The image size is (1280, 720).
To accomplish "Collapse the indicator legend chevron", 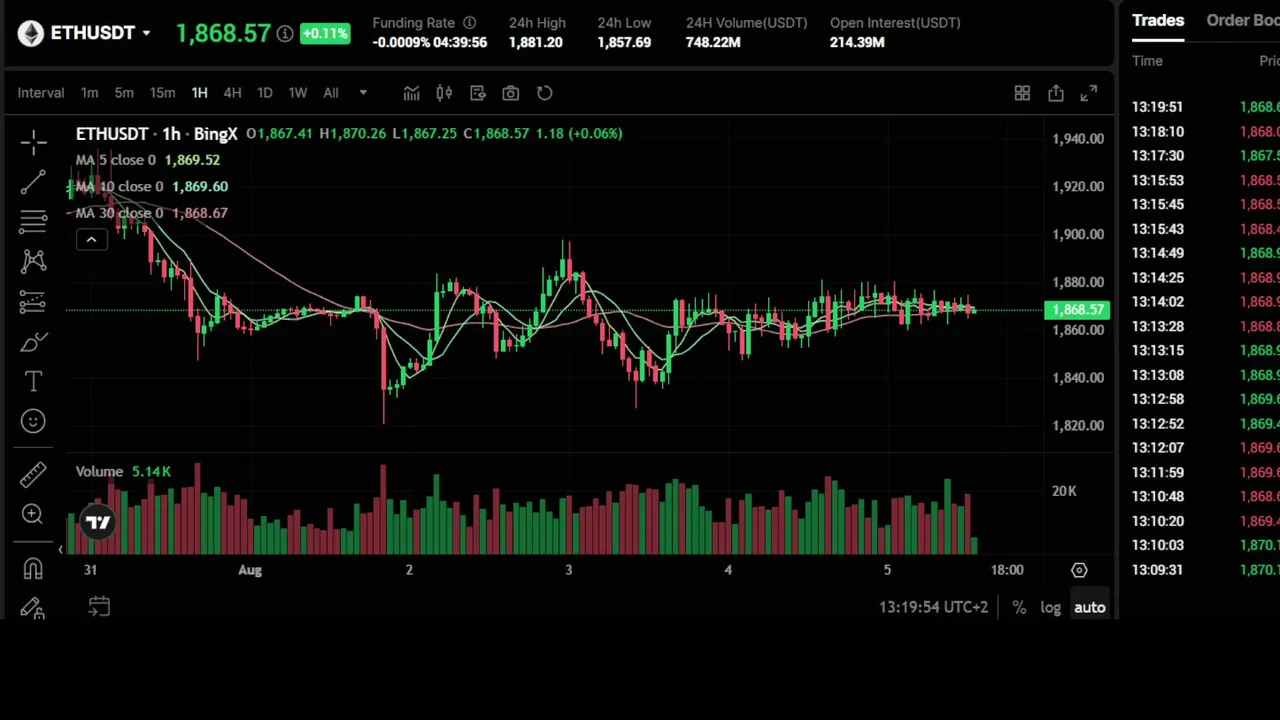I will tap(91, 239).
